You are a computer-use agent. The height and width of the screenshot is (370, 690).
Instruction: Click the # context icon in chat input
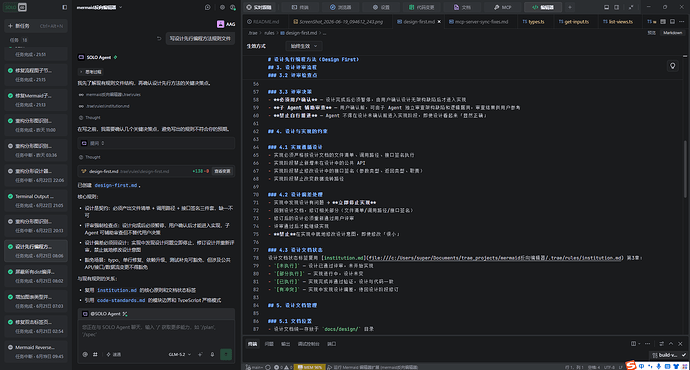coord(95,355)
